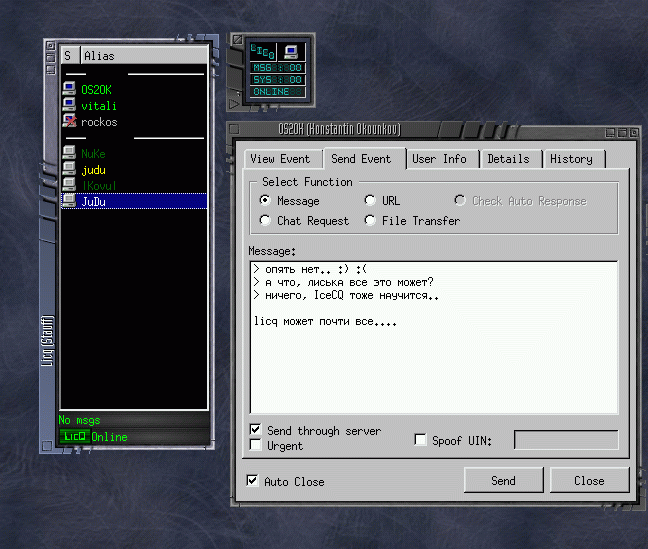Click the quoted line mentioning IceCQ
648x549 pixels.
[346, 295]
